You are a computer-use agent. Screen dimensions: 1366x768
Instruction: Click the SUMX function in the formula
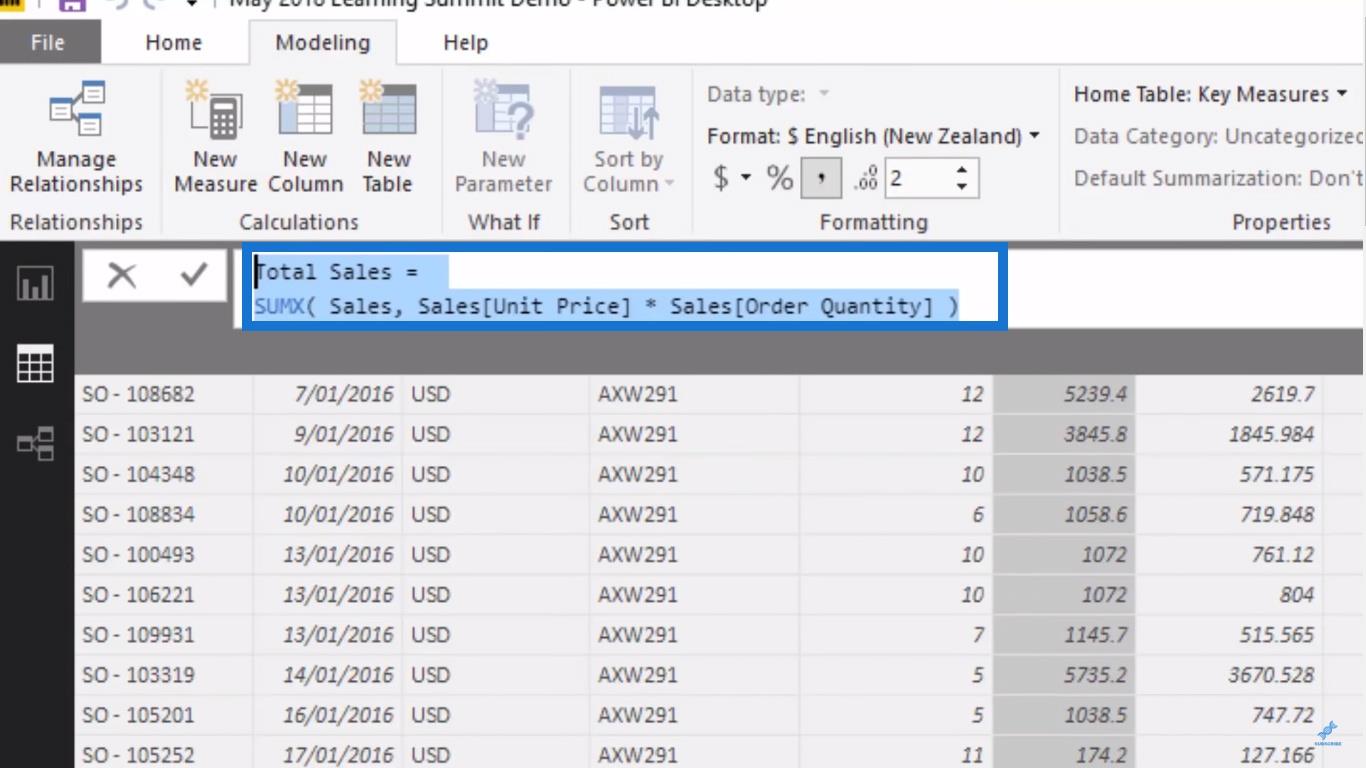[278, 306]
